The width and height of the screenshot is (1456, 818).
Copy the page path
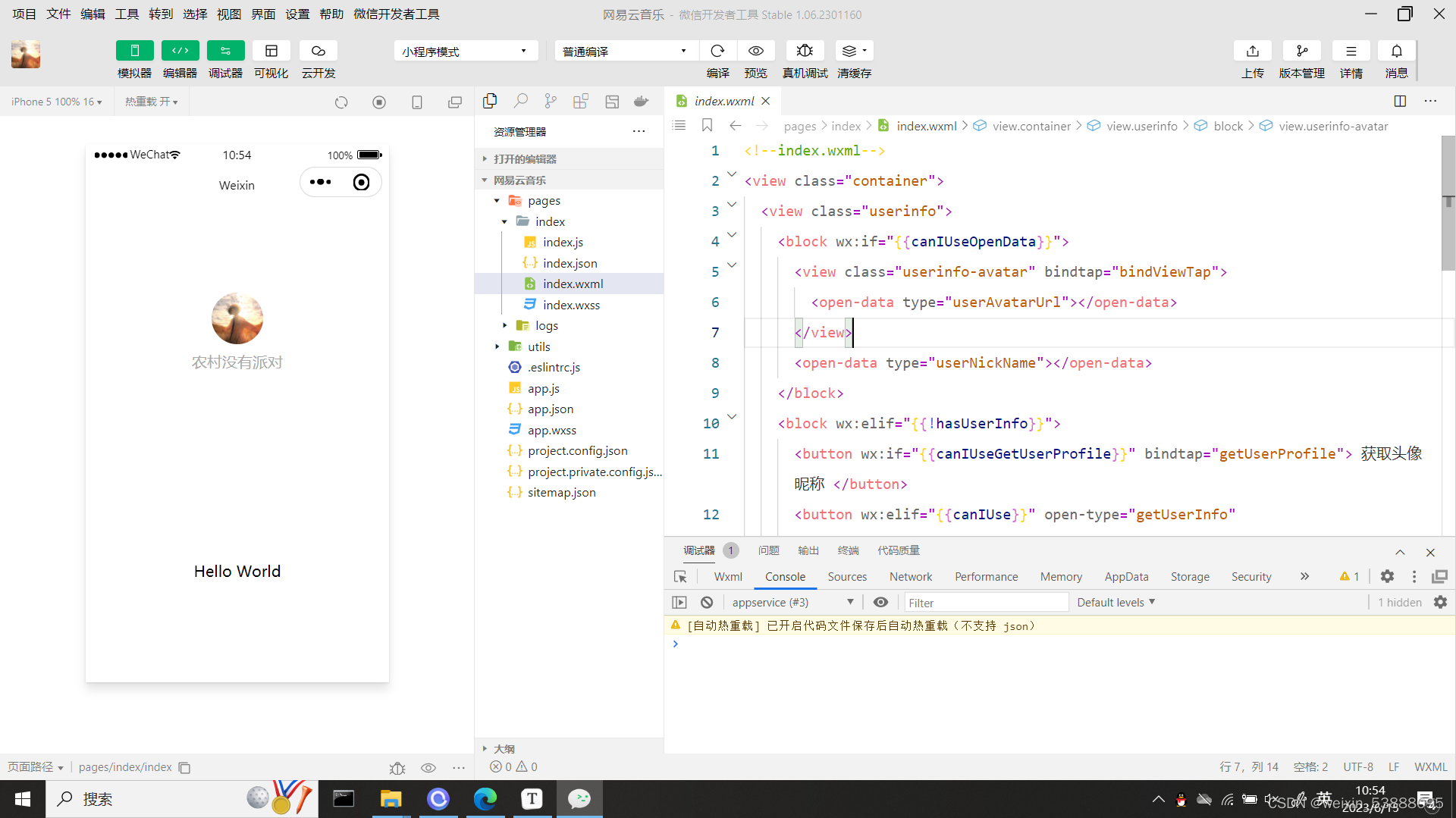pyautogui.click(x=184, y=767)
